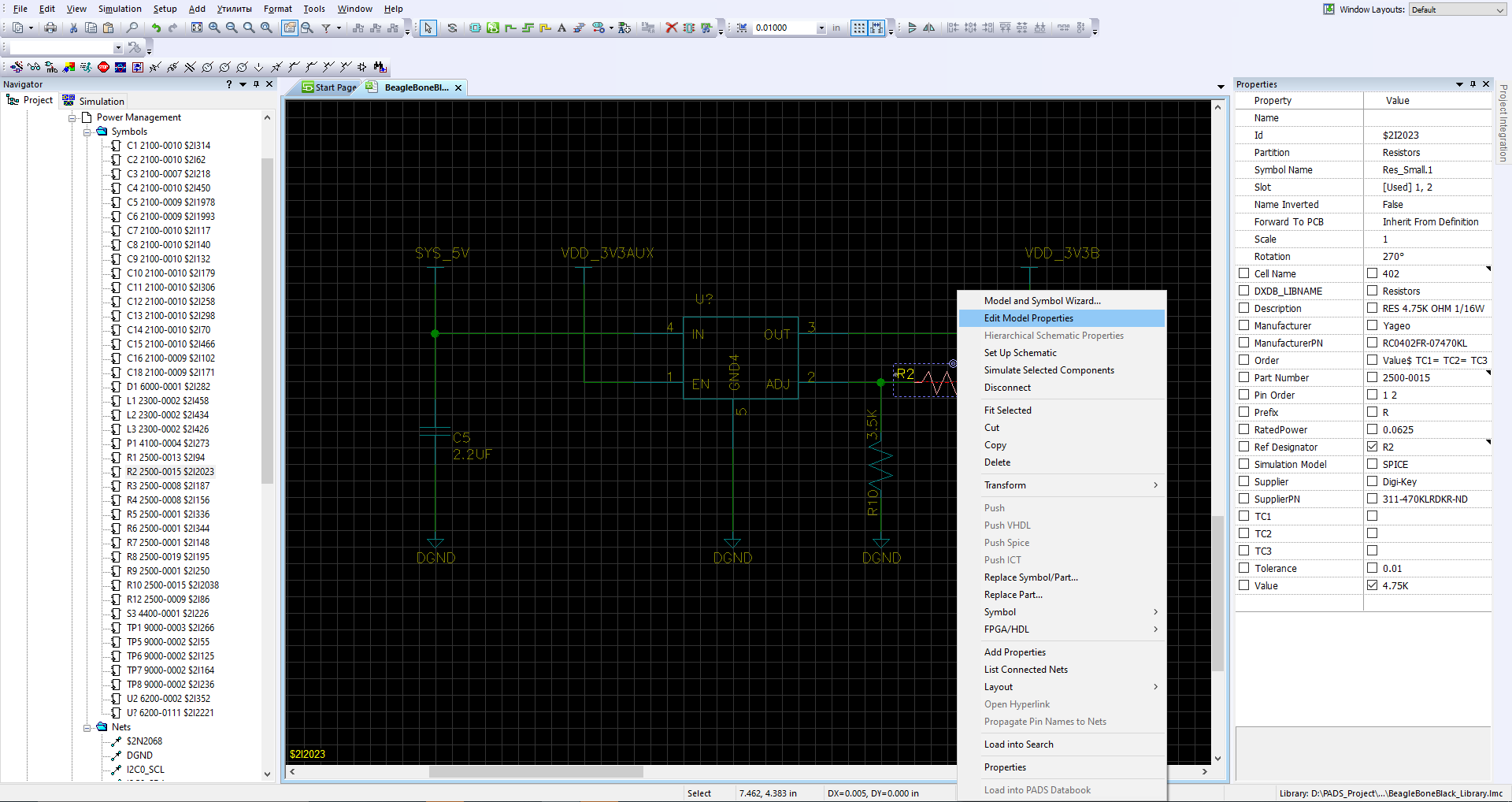
Task: Click the scissors Cut icon
Action: pos(73,28)
